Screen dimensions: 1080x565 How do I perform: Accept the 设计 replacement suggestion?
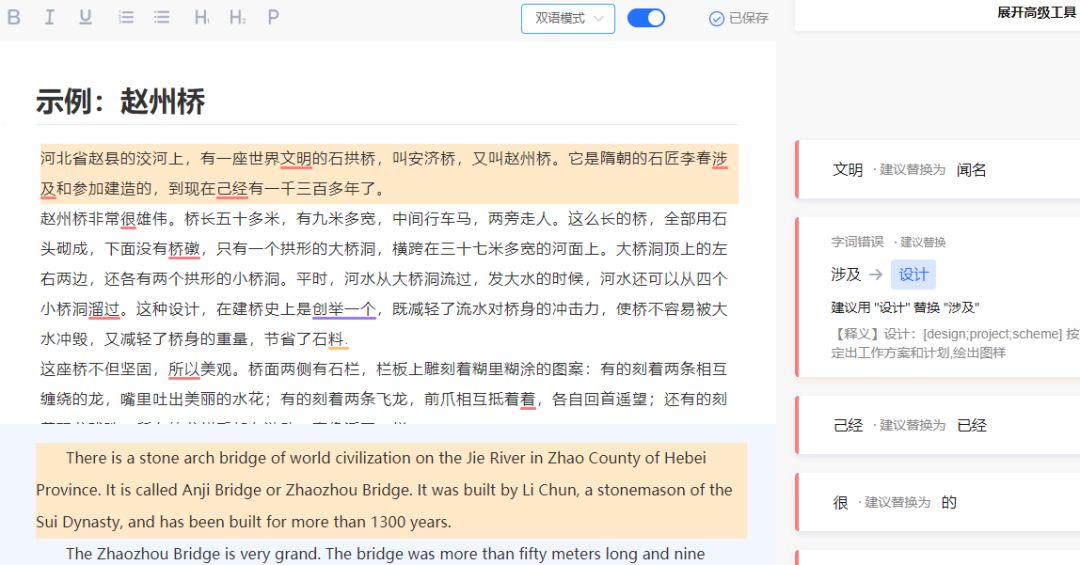click(913, 274)
